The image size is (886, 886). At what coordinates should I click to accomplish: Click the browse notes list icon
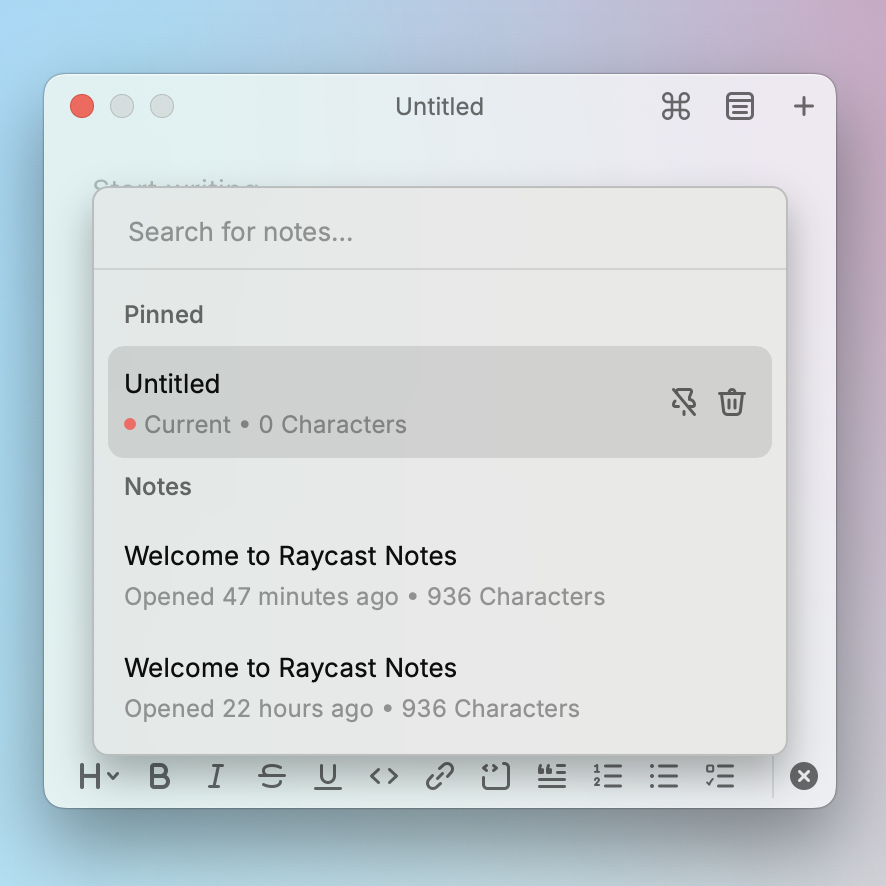click(740, 106)
